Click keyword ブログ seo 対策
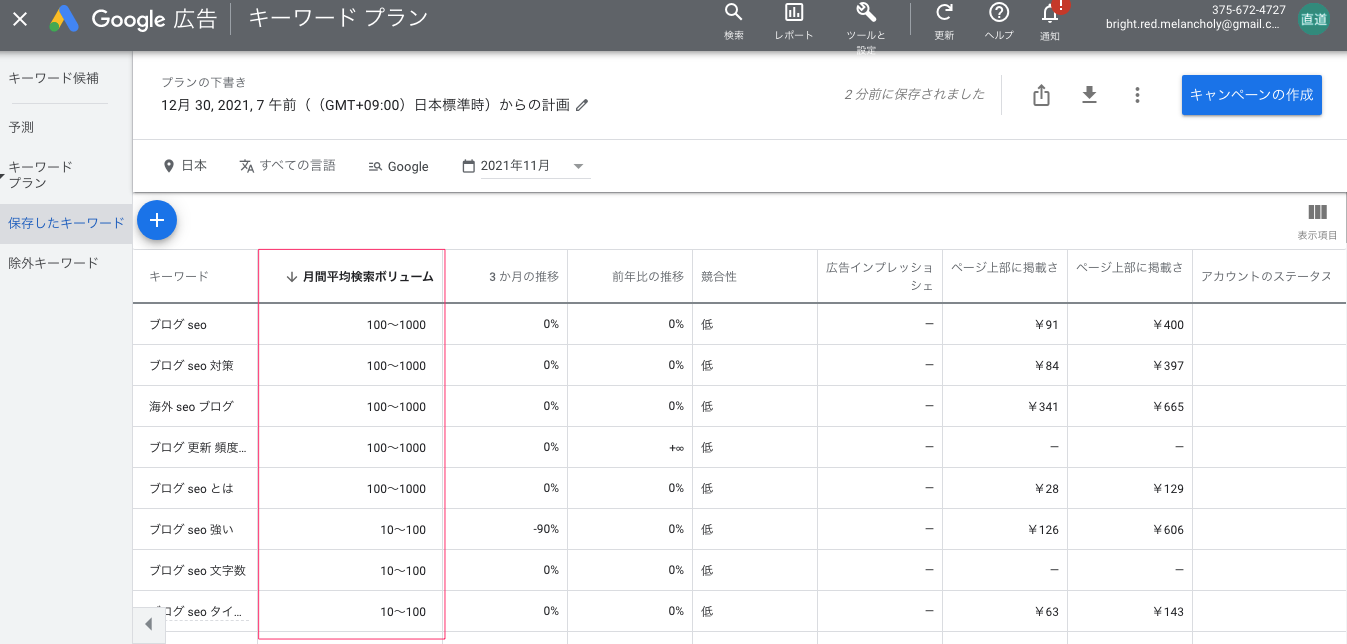Screen dimensions: 1347x644 point(191,366)
